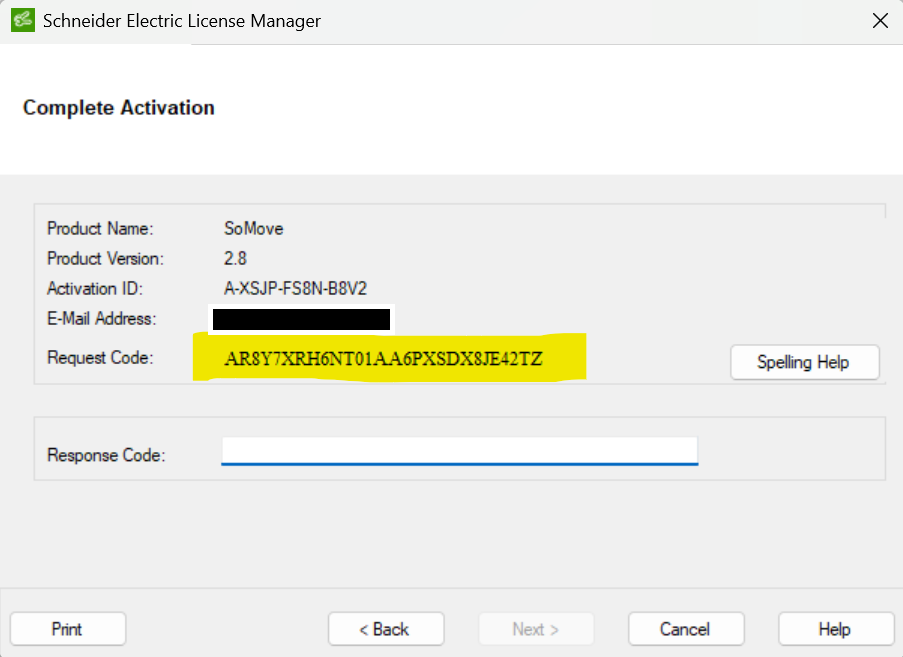Viewport: 903px width, 657px height.
Task: Select the request code AR8Y7XRH6NT01AA6PXSDX8JE42TZ
Action: coord(384,359)
